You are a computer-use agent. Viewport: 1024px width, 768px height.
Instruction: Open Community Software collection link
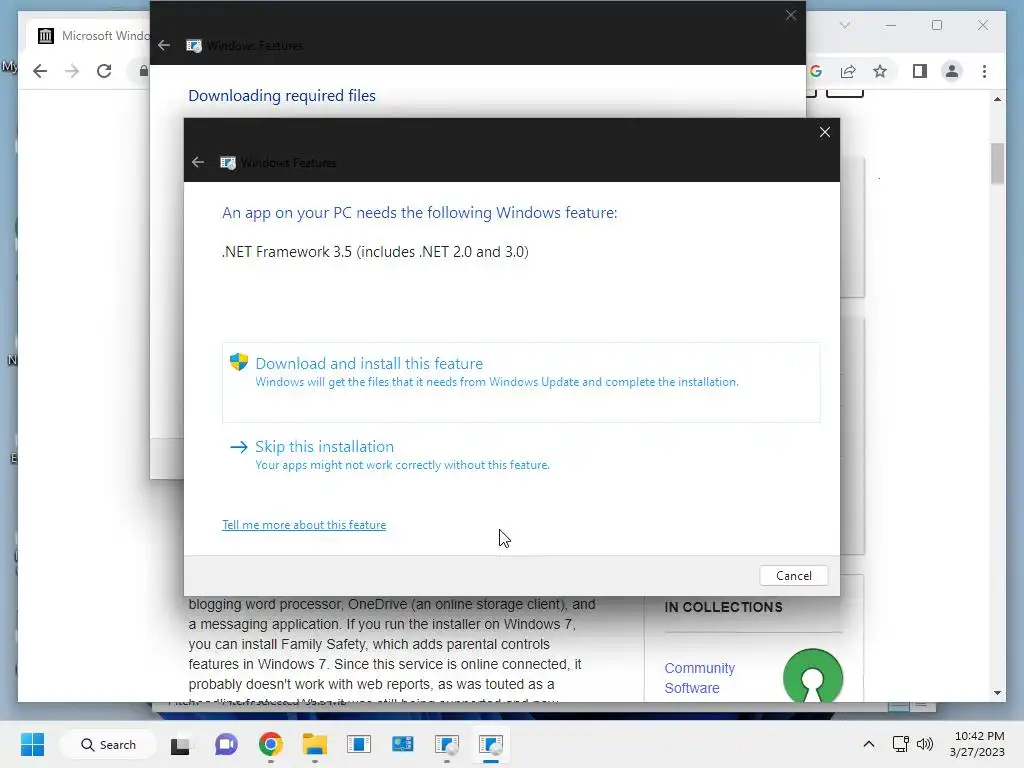pos(699,678)
